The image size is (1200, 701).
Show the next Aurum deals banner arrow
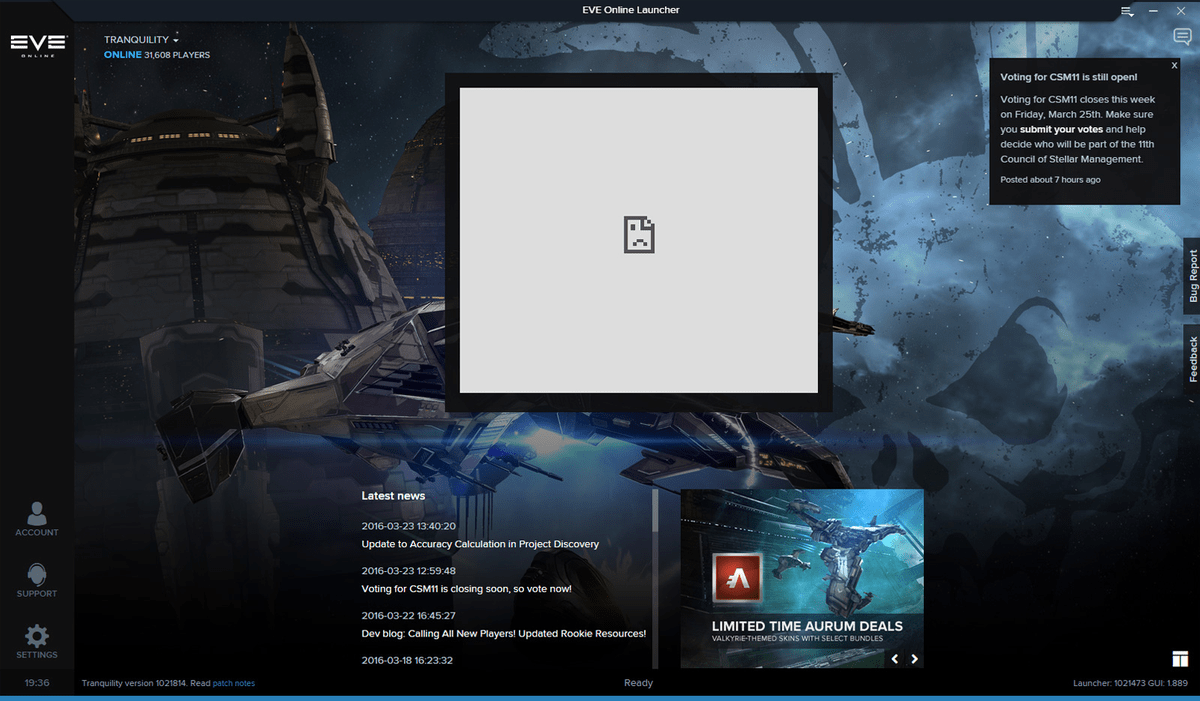pyautogui.click(x=913, y=659)
